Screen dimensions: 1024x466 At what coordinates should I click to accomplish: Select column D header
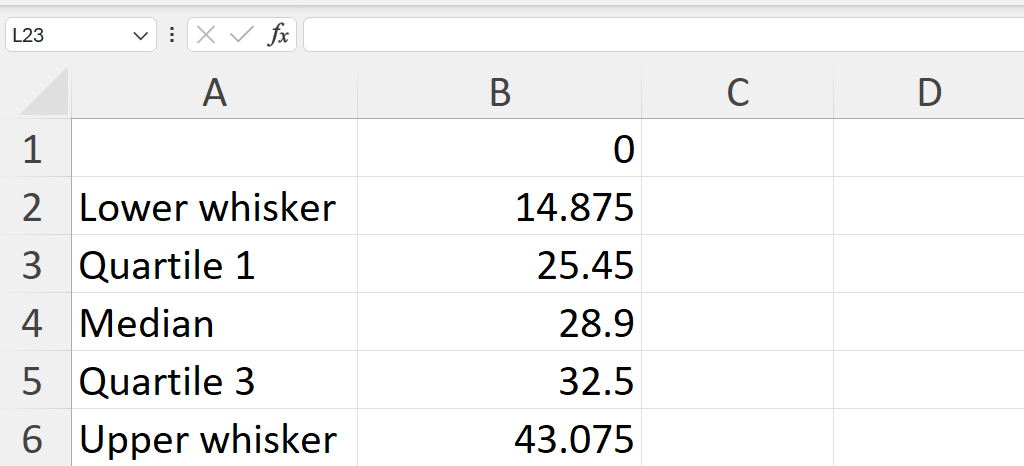929,93
